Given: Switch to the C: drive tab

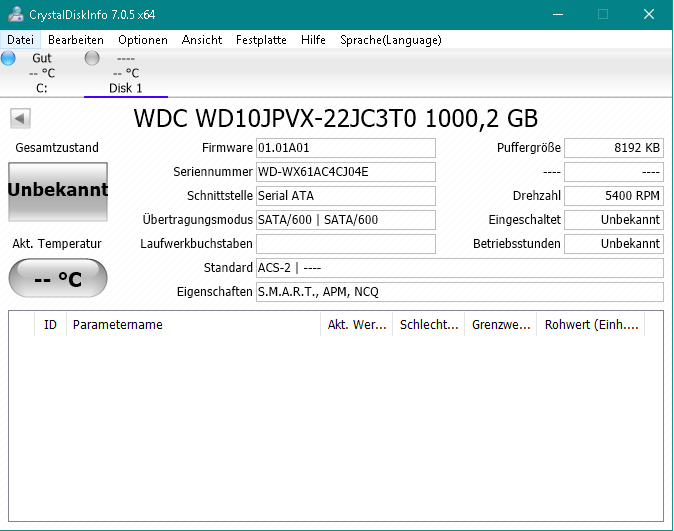Looking at the screenshot, I should click(x=42, y=73).
